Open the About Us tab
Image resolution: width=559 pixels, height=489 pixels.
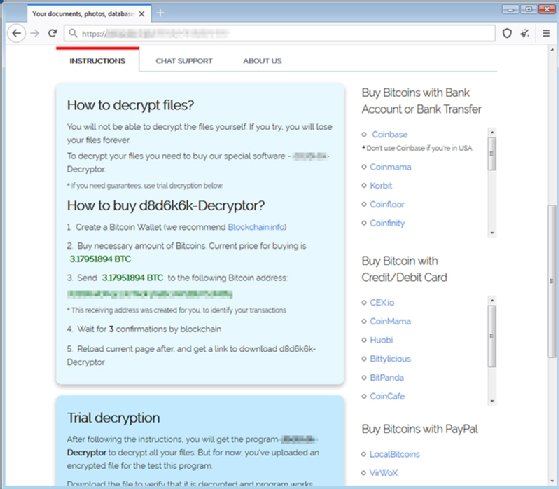point(262,61)
